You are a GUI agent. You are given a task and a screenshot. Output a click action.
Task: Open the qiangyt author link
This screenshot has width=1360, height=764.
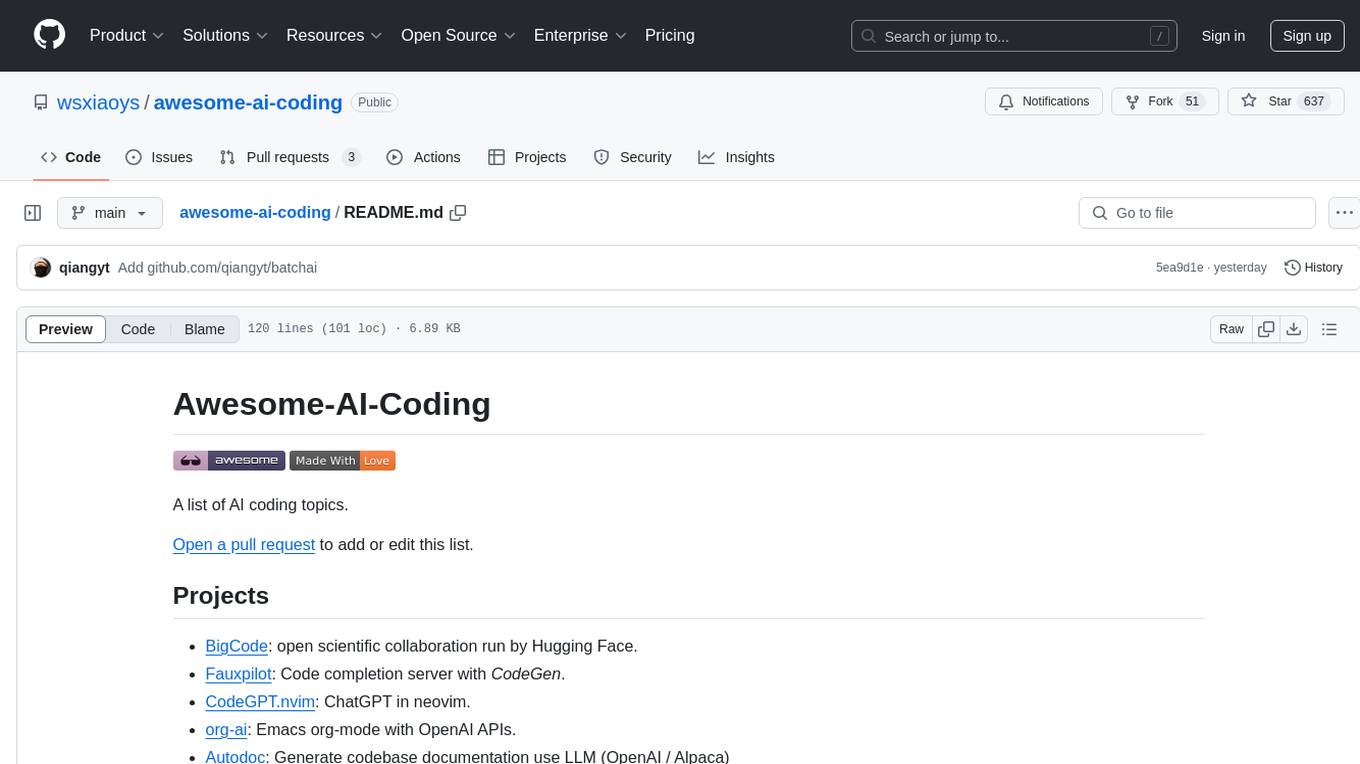[85, 267]
